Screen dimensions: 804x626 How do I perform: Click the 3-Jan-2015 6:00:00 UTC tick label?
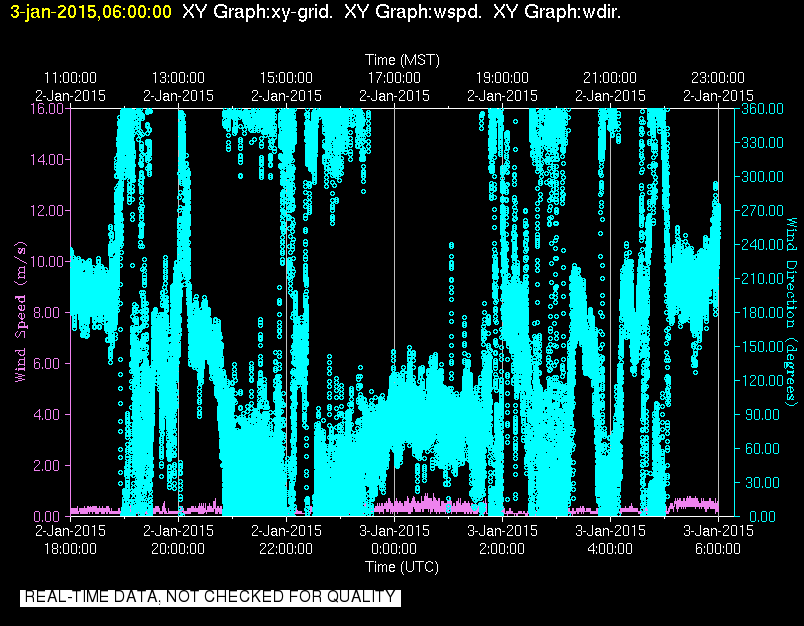(x=718, y=539)
